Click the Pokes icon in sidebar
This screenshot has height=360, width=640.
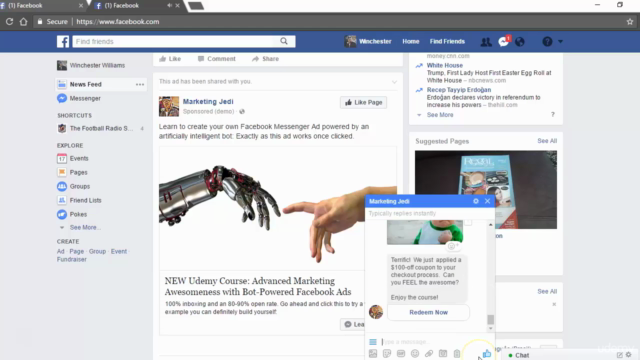pos(62,214)
